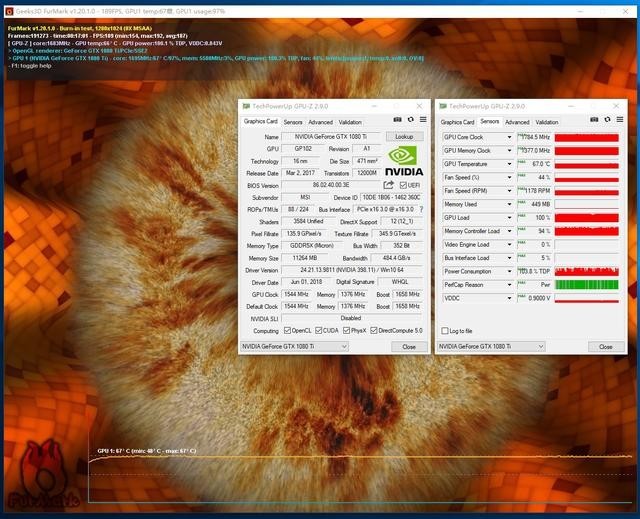The width and height of the screenshot is (640, 519).
Task: Click refresh icon in Sensors window
Action: 607,120
